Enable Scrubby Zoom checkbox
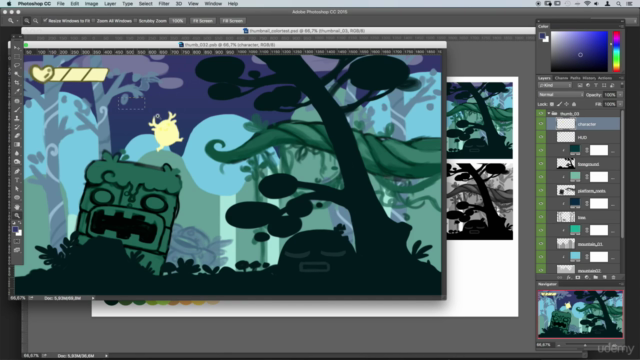The image size is (640, 360). pyautogui.click(x=136, y=21)
